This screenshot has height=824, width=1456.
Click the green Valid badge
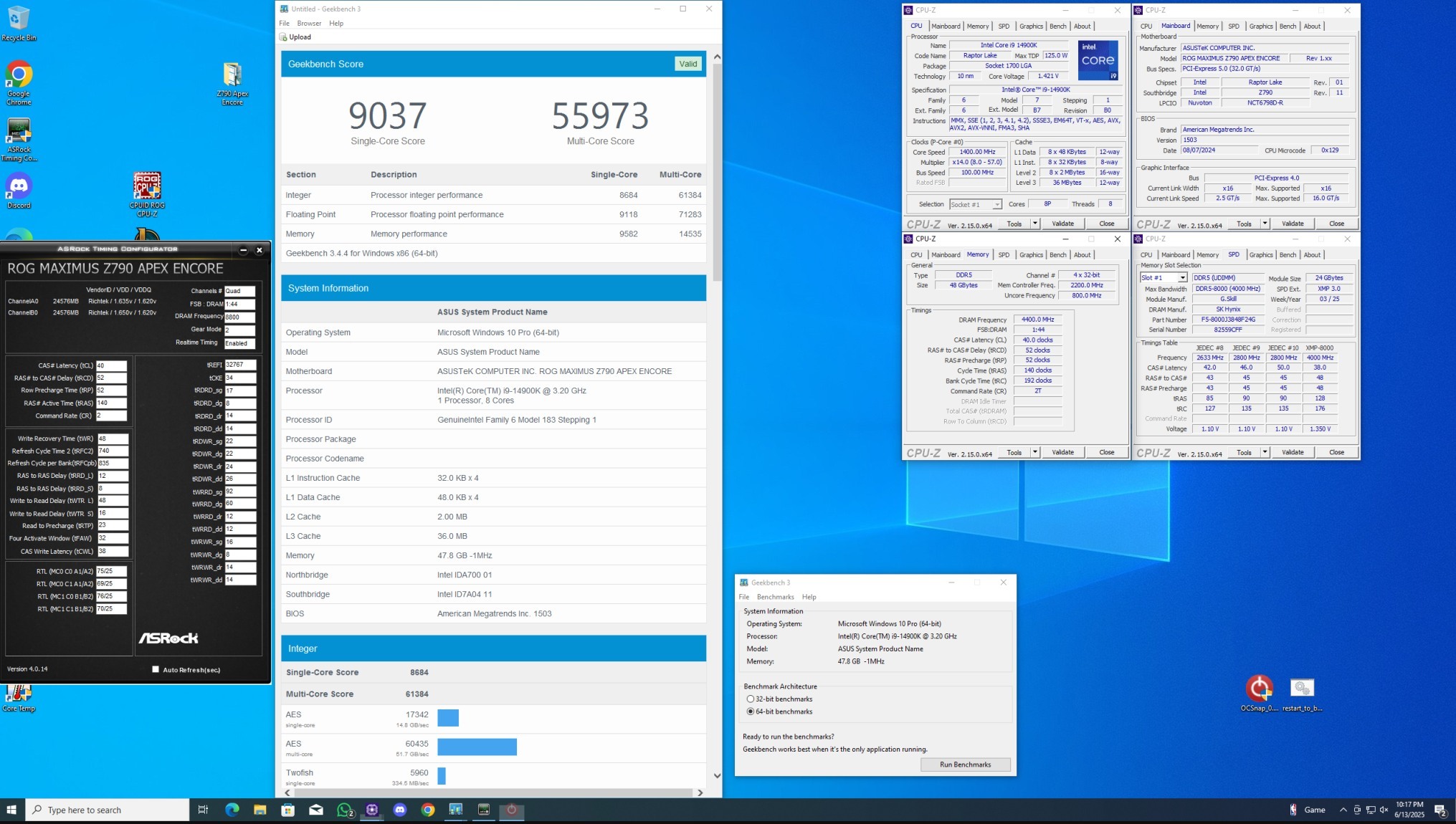pyautogui.click(x=688, y=64)
